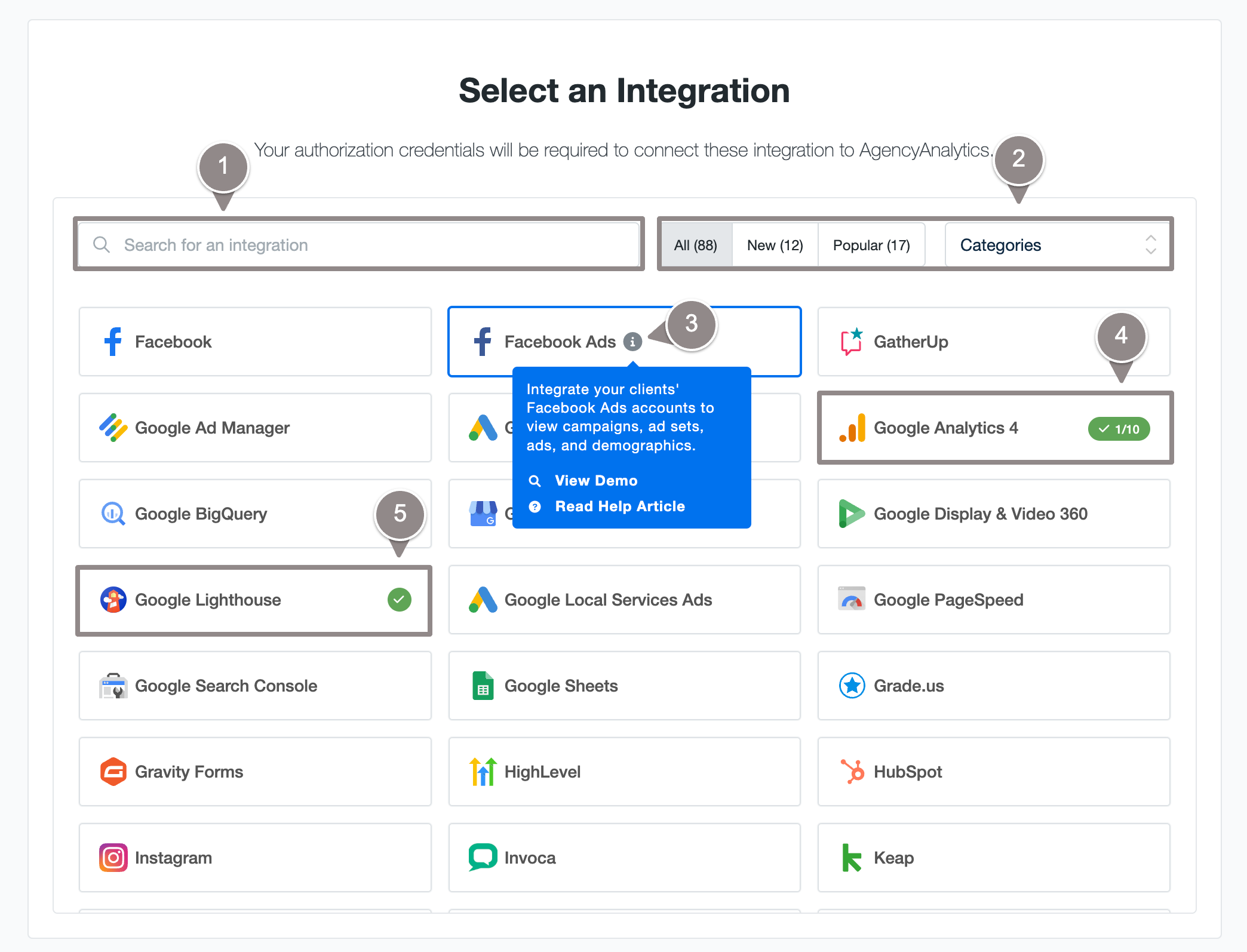Click the GatherUp icon

[x=850, y=342]
